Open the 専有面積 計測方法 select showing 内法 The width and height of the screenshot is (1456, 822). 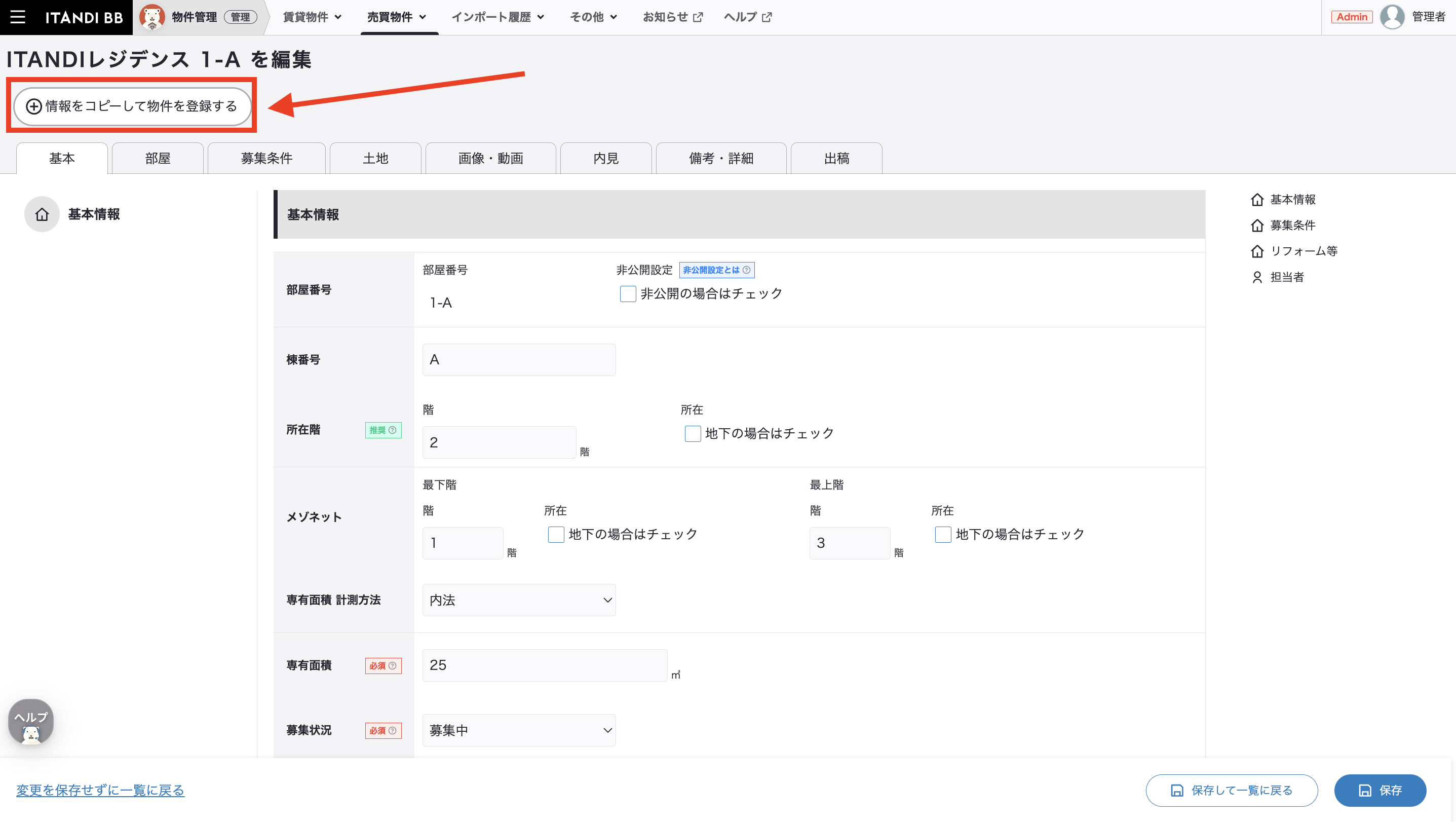pos(519,601)
